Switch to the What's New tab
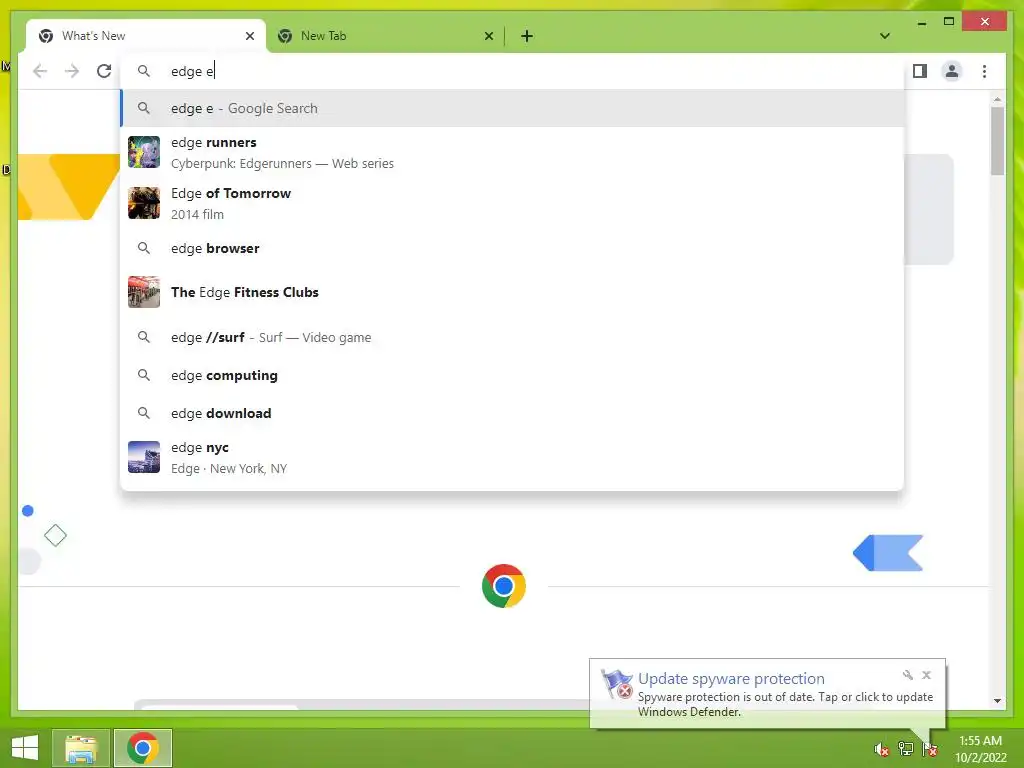Screen dimensions: 1024x768 [x=146, y=36]
